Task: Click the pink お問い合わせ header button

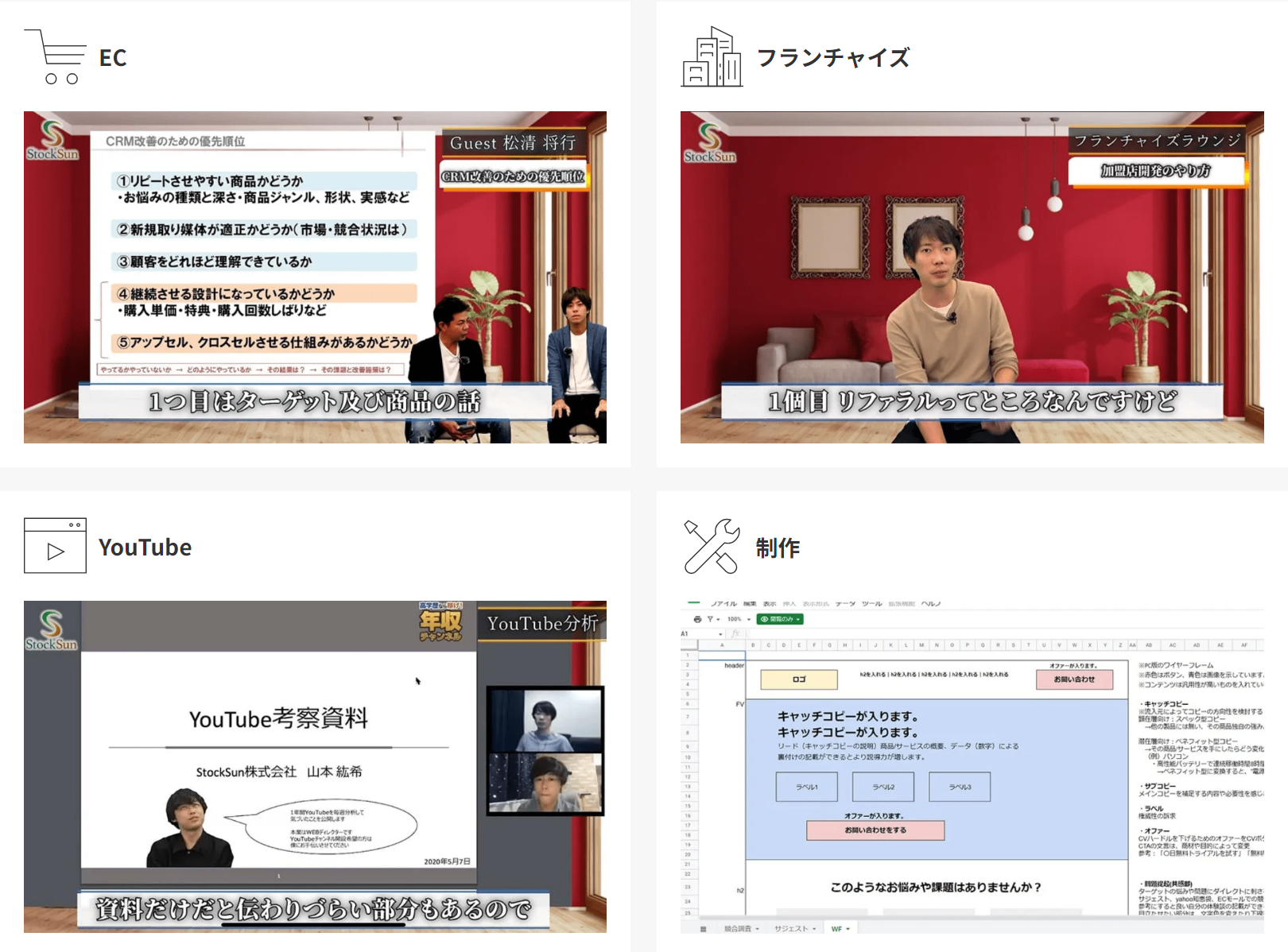Action: tap(1074, 679)
